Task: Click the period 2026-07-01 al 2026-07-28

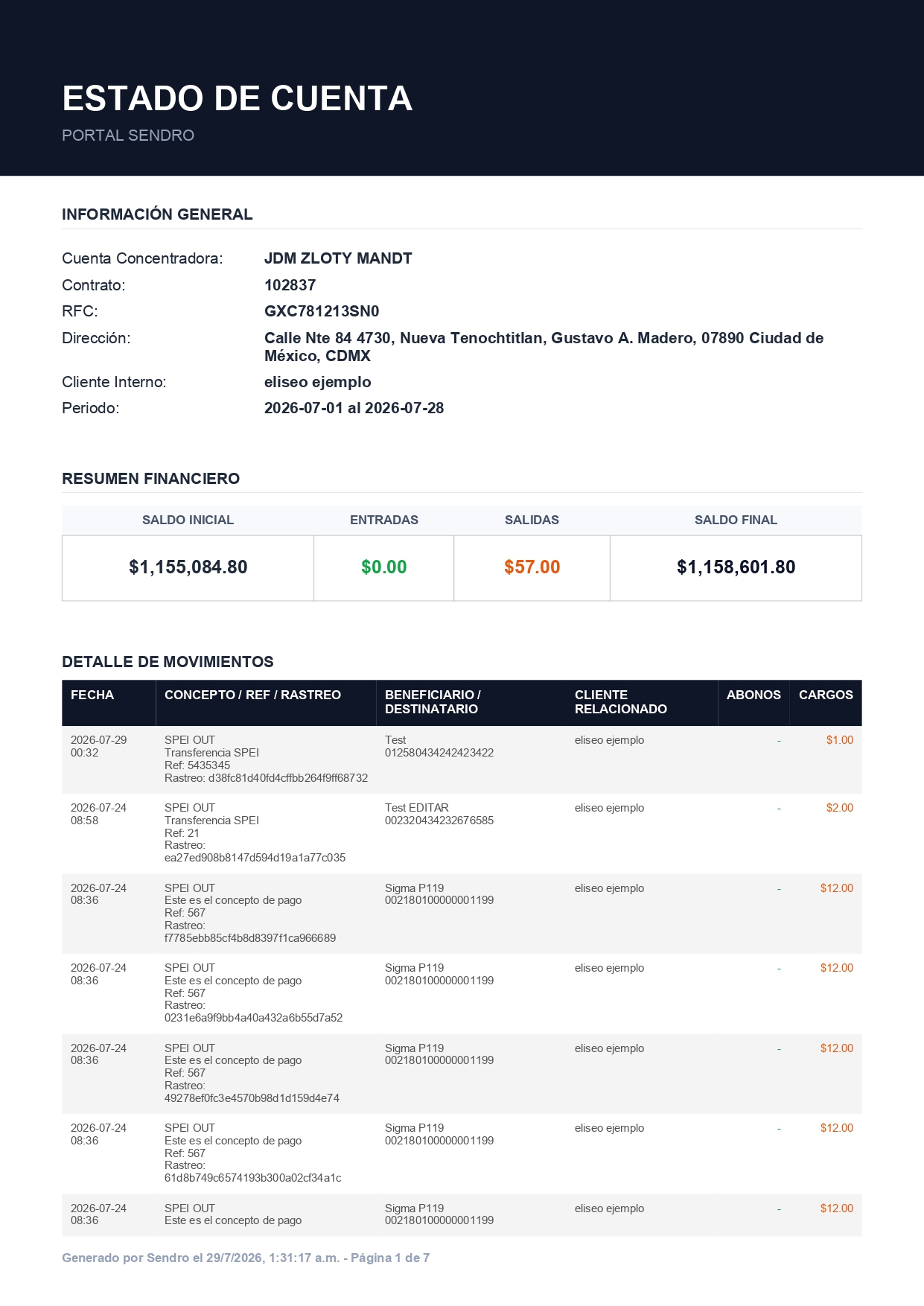Action: tap(354, 408)
